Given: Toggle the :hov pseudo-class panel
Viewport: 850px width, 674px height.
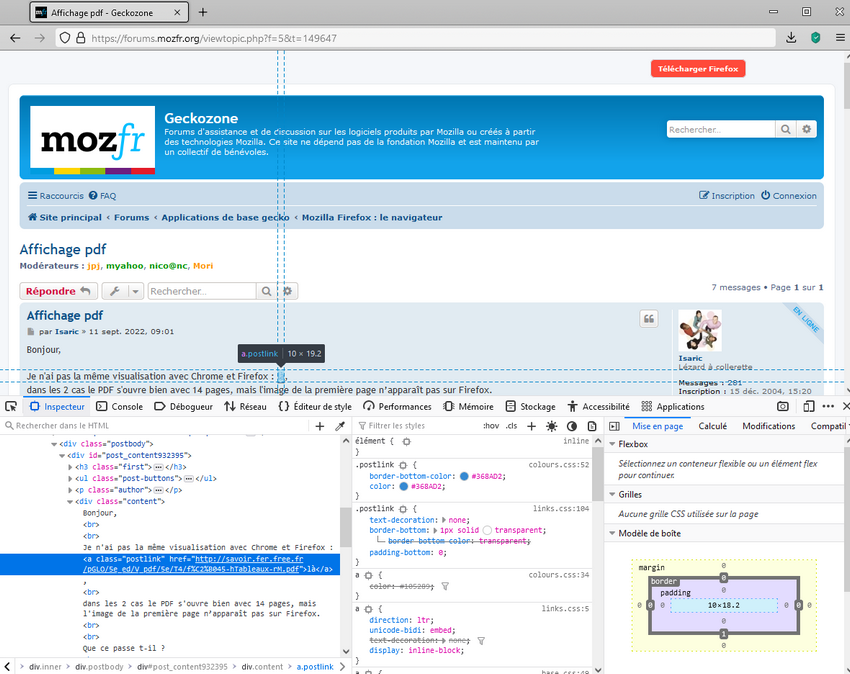Looking at the screenshot, I should pyautogui.click(x=491, y=426).
